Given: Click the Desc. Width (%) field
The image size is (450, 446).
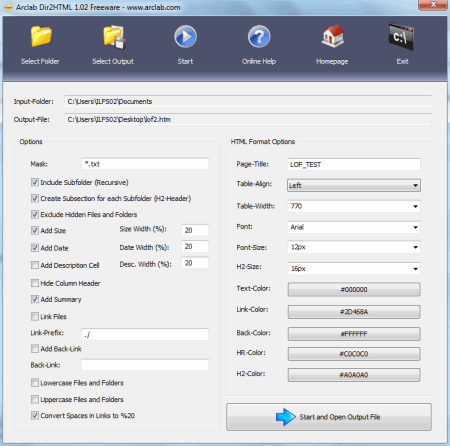Looking at the screenshot, I should 195,263.
